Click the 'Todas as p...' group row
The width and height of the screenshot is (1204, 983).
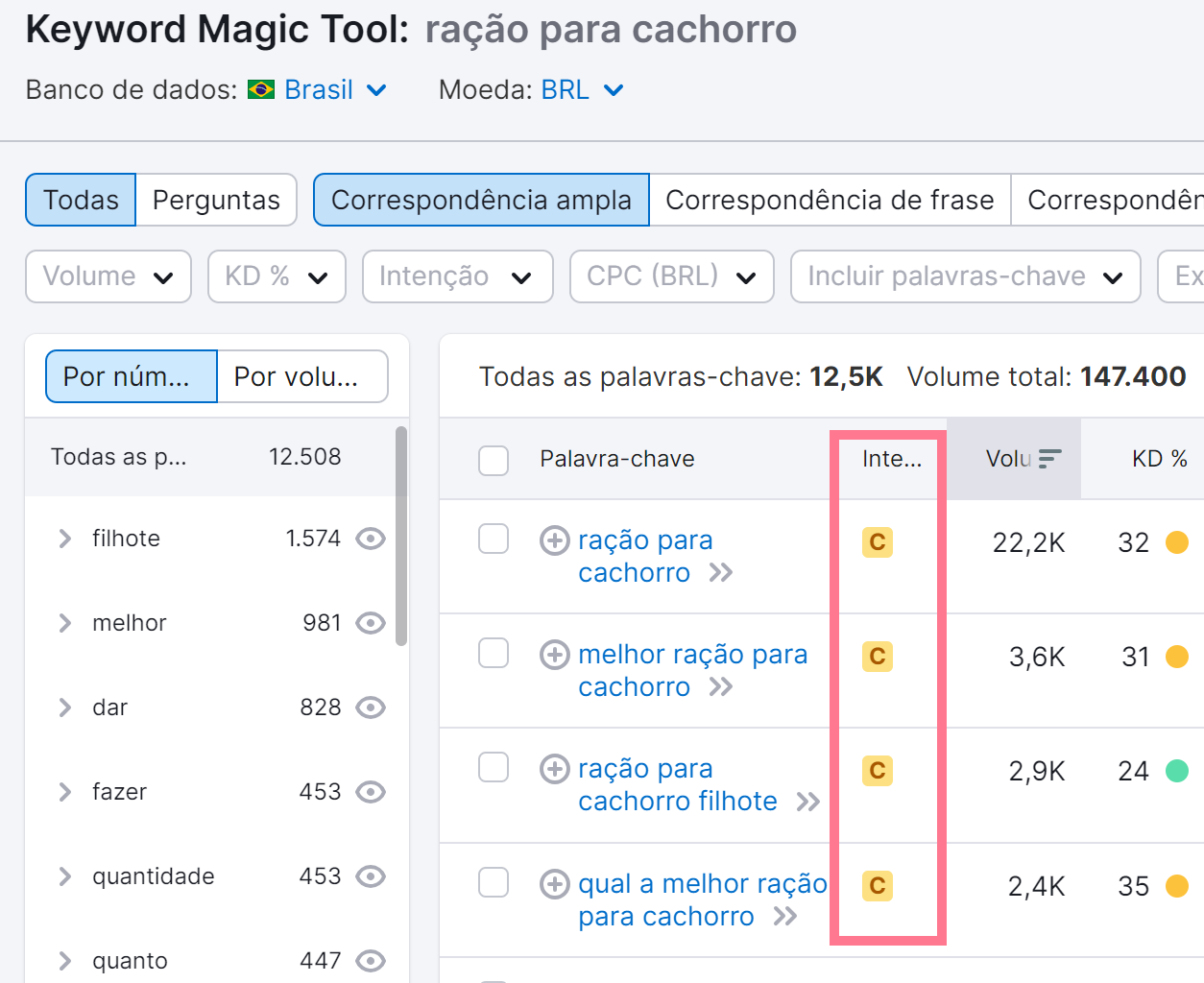click(209, 457)
